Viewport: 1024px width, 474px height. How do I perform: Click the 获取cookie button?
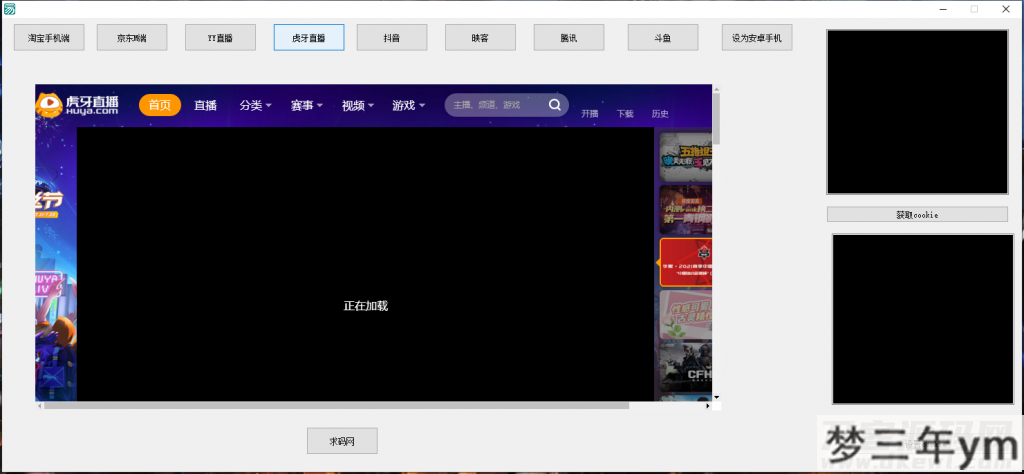click(917, 214)
